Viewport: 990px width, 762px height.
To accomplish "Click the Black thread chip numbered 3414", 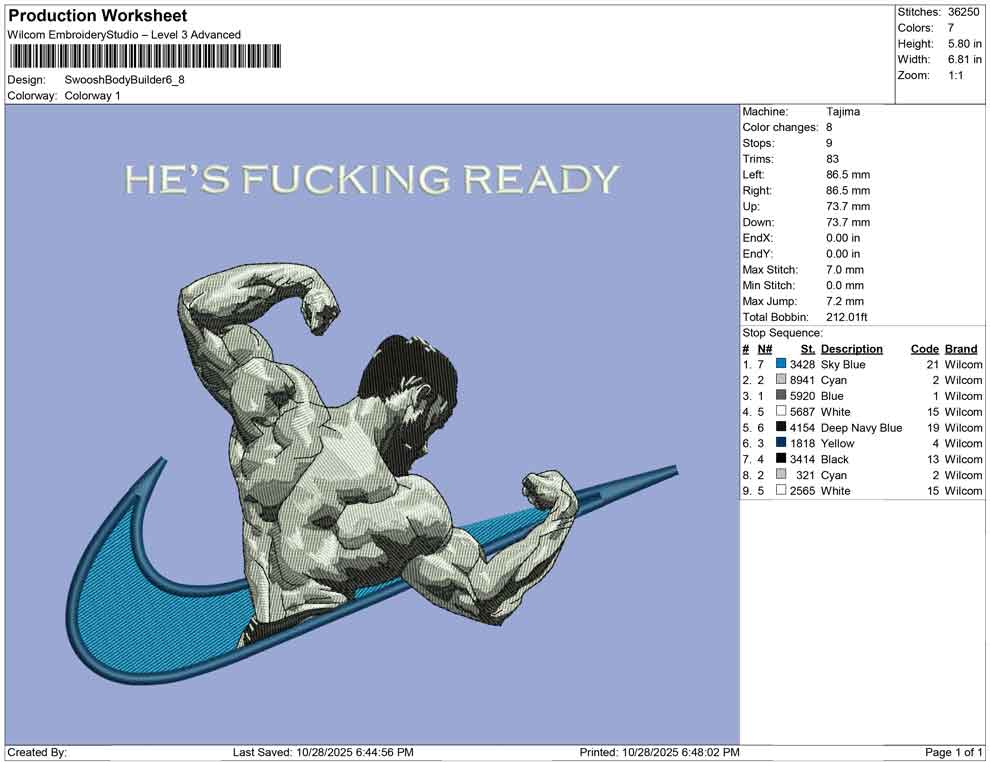I will [779, 459].
